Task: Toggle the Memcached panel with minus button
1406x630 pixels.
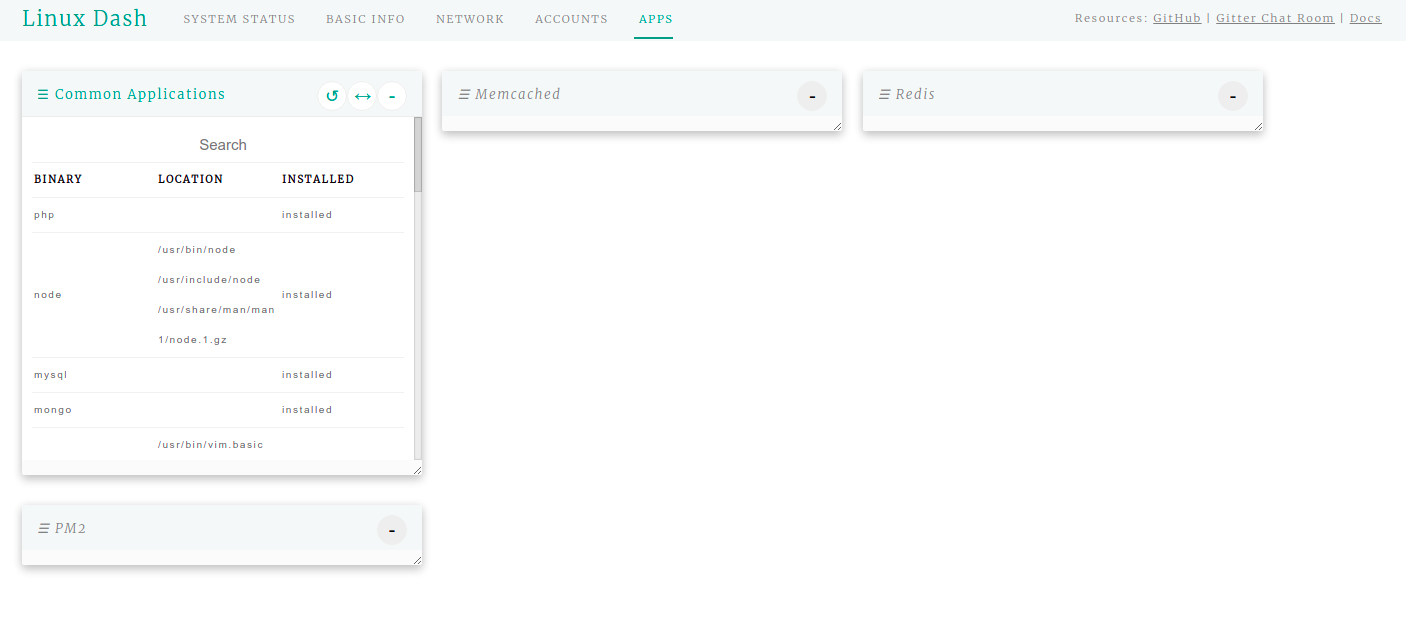Action: point(812,96)
